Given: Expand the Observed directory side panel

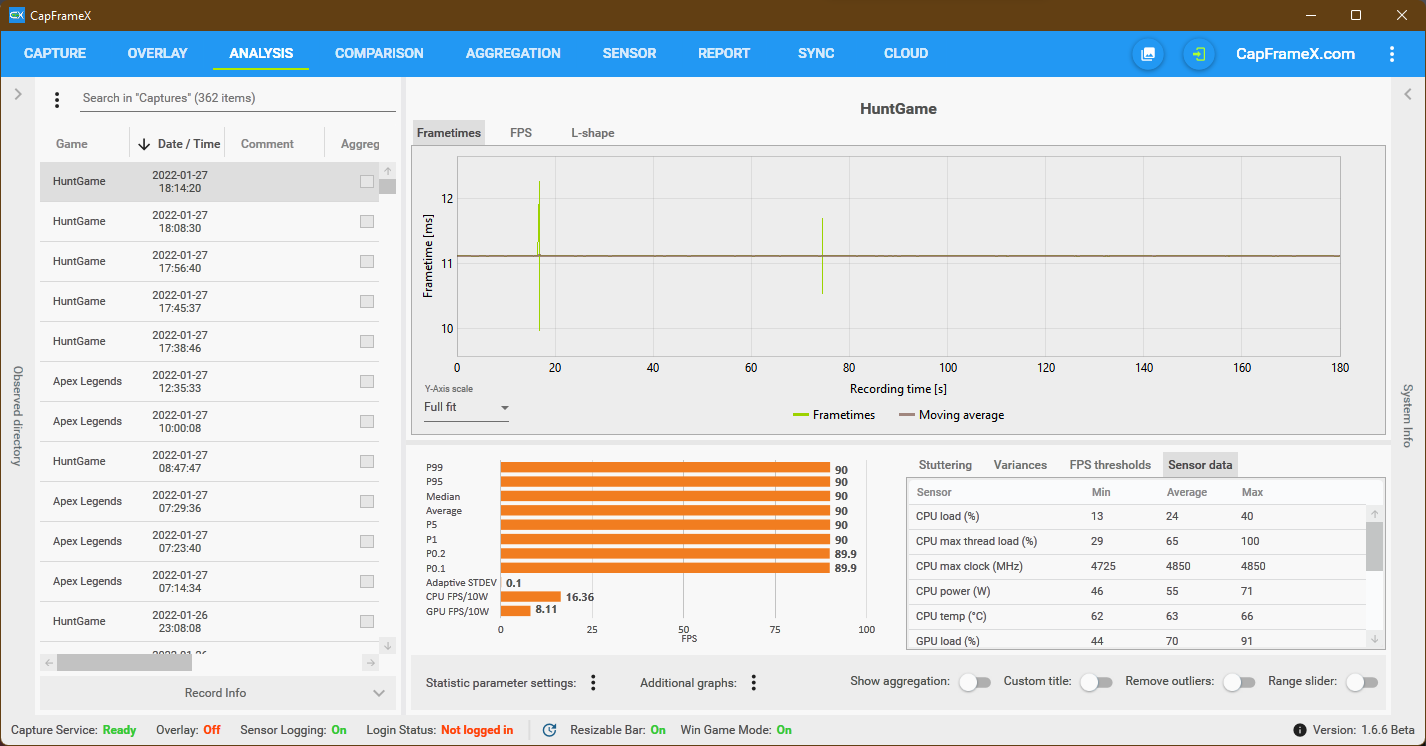Looking at the screenshot, I should (x=17, y=94).
